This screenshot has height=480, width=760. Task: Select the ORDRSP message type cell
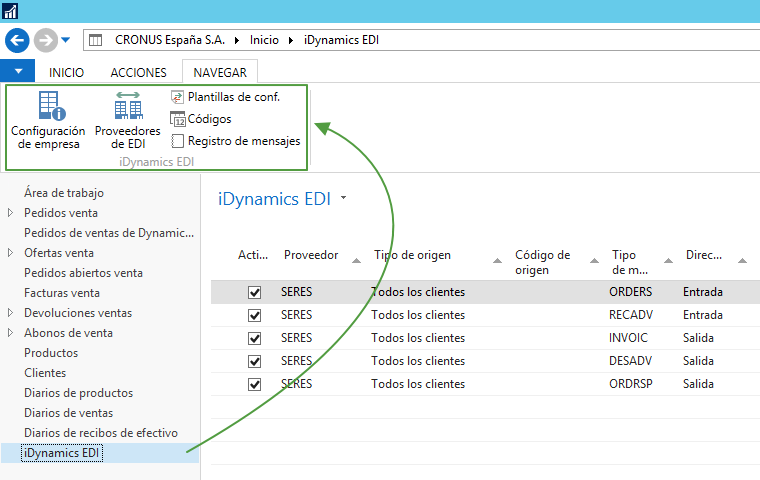[x=631, y=384]
